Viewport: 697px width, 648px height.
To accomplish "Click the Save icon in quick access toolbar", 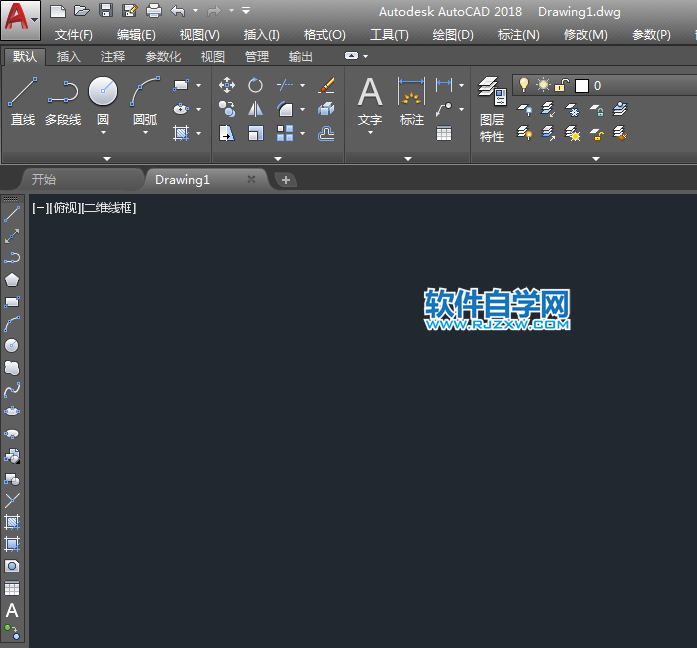I will click(x=106, y=11).
